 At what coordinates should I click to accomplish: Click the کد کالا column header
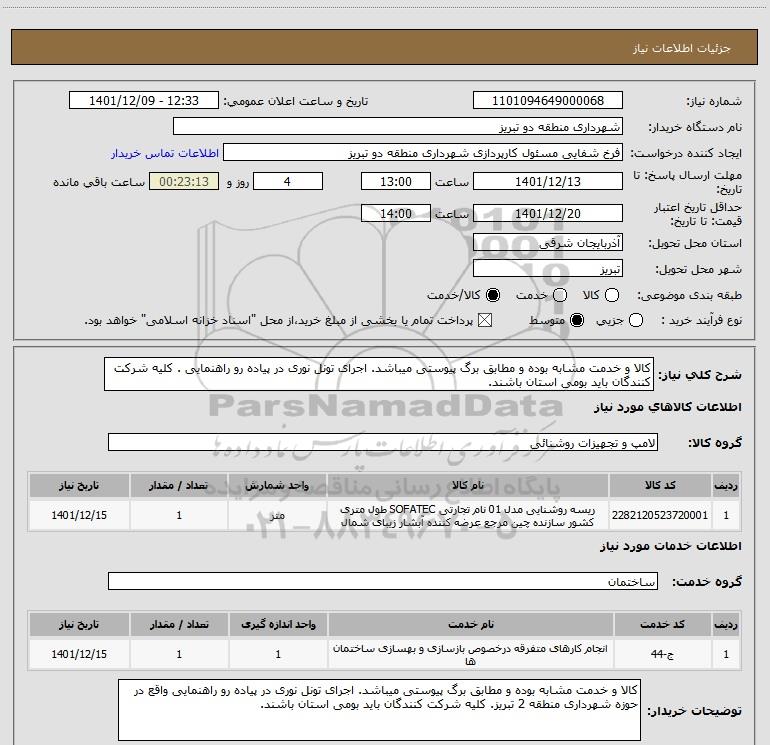point(660,485)
